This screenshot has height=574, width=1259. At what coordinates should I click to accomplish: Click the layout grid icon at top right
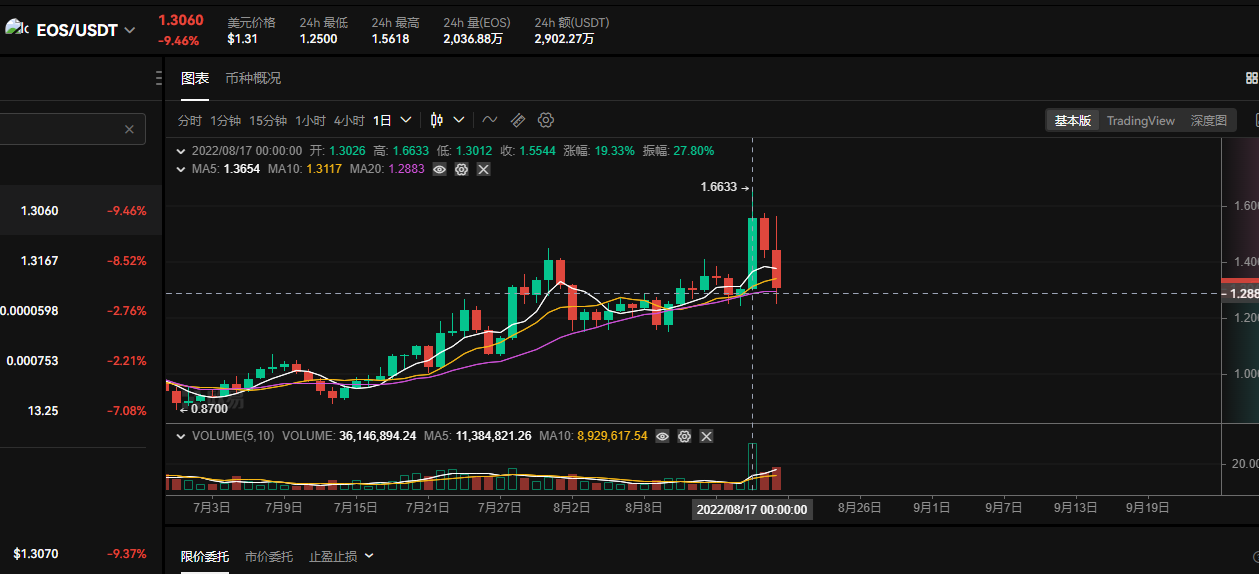coord(1251,77)
